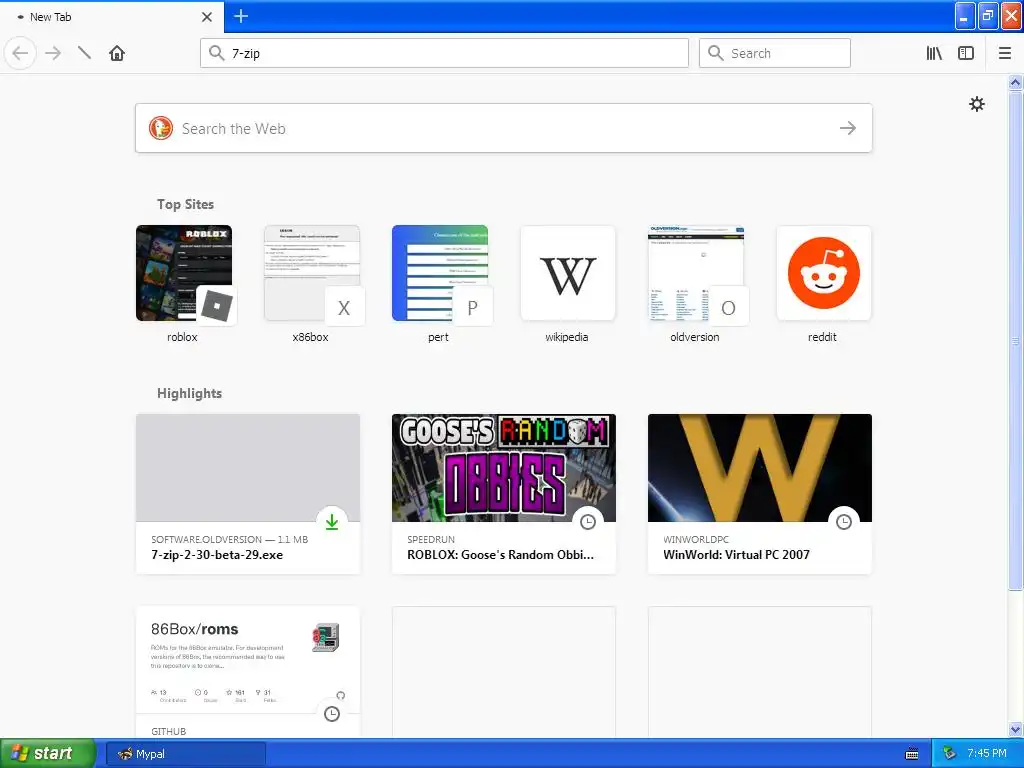Click the keyboard icon in system tray

912,754
